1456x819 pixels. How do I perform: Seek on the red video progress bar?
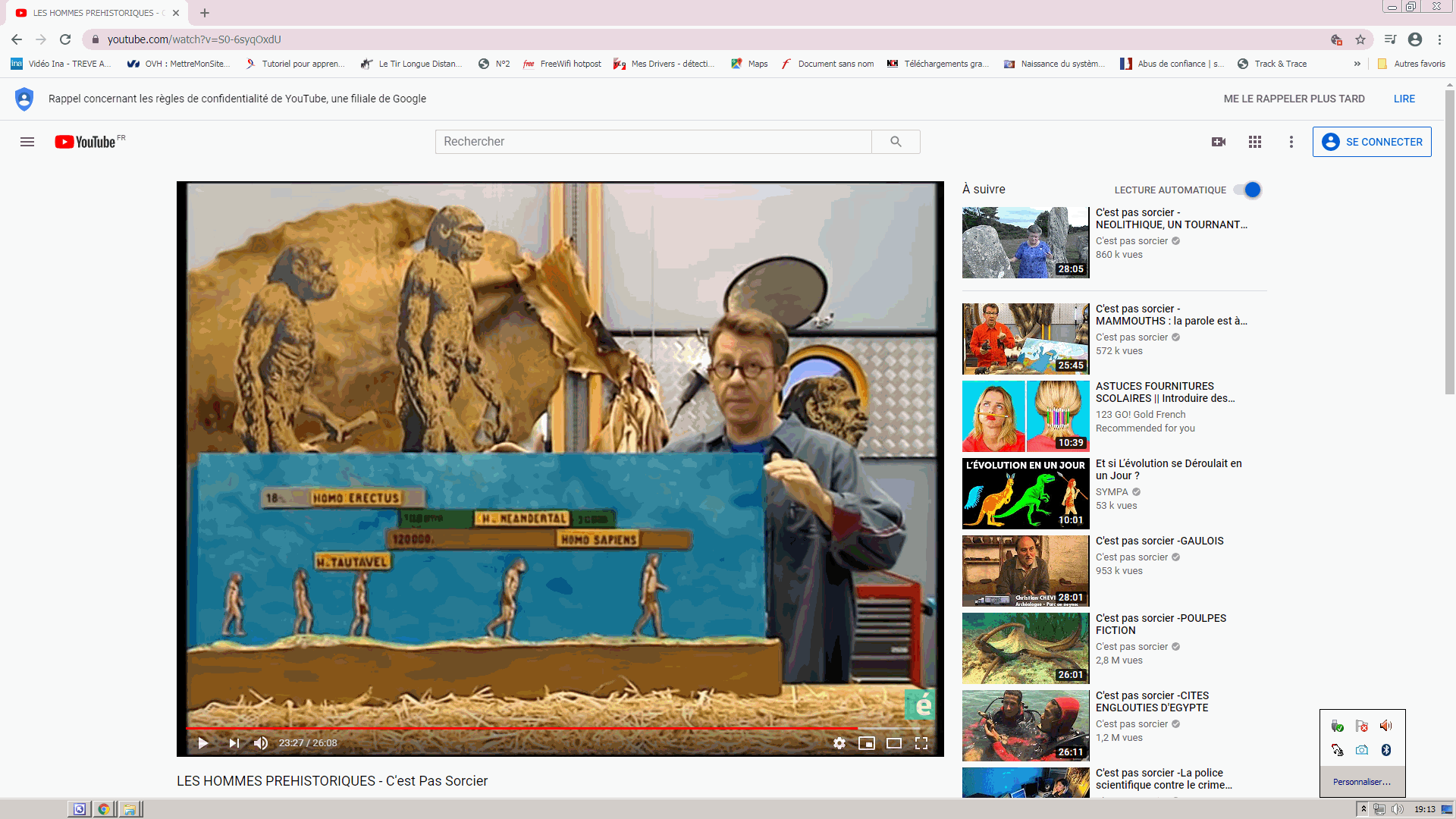(x=531, y=729)
